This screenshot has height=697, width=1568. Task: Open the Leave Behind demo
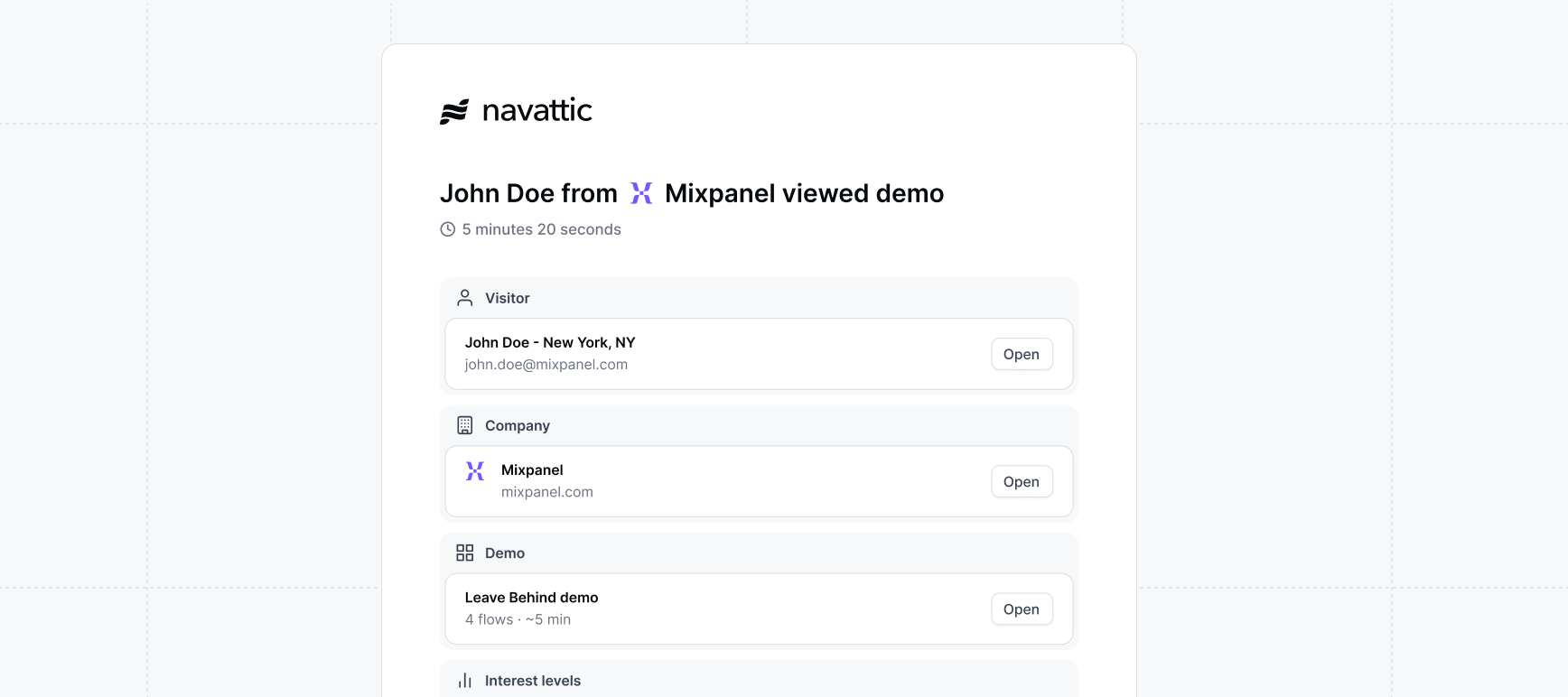click(1022, 609)
